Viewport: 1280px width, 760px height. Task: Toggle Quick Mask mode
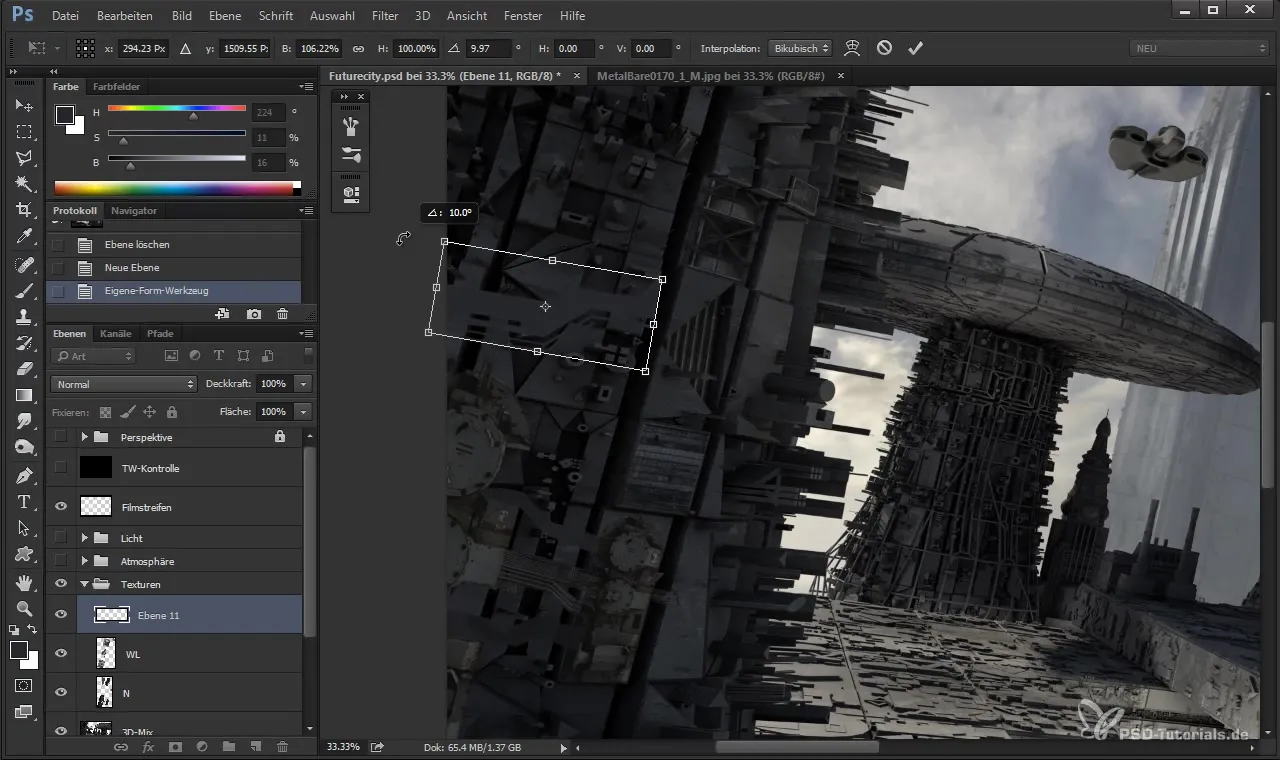click(x=24, y=686)
